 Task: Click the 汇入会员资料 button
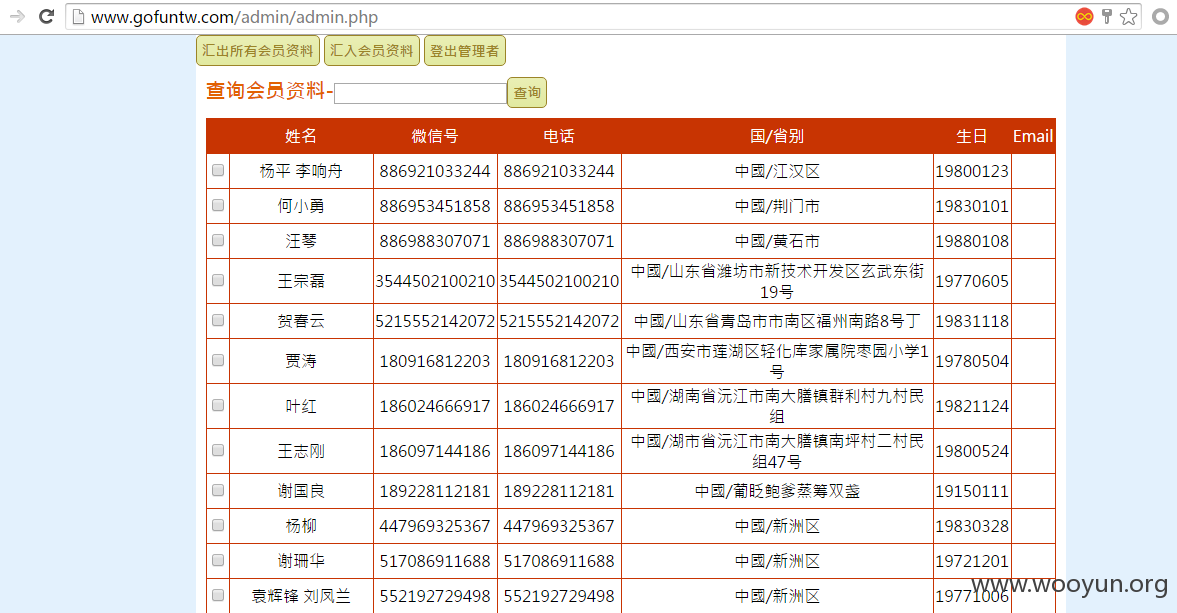(372, 50)
